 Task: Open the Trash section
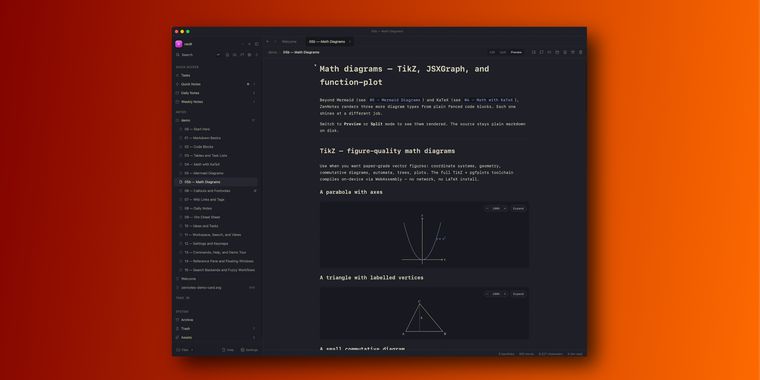tap(216, 329)
